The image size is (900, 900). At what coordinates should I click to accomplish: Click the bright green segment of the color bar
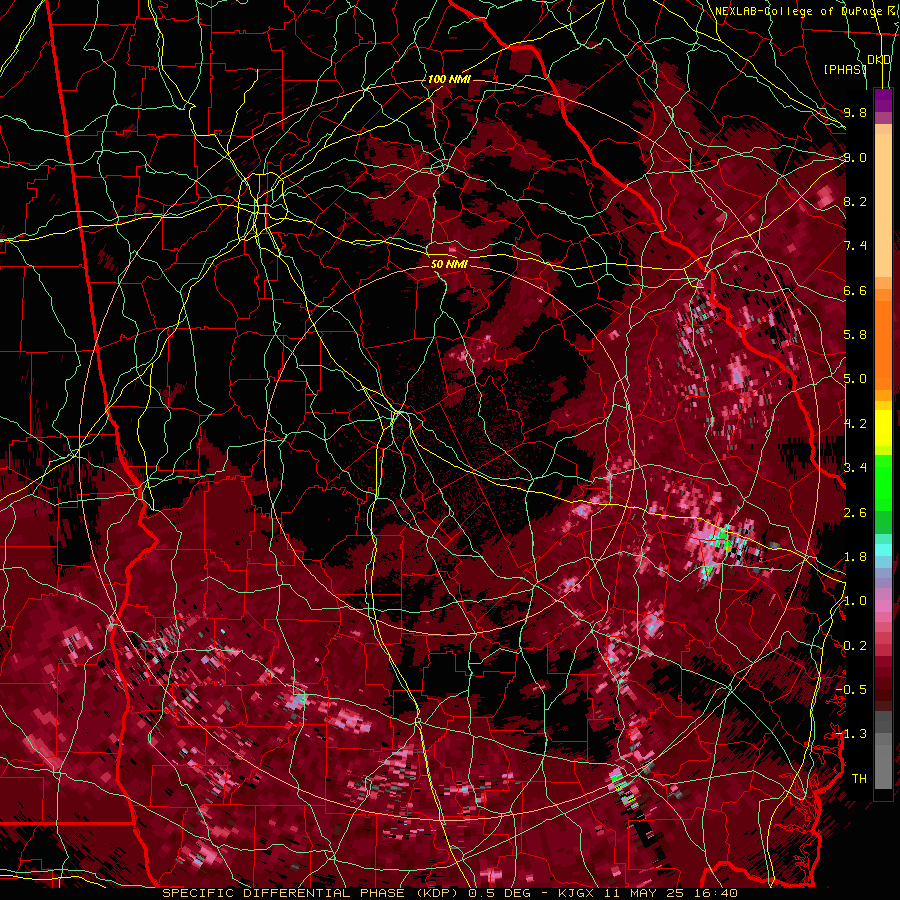coord(883,482)
